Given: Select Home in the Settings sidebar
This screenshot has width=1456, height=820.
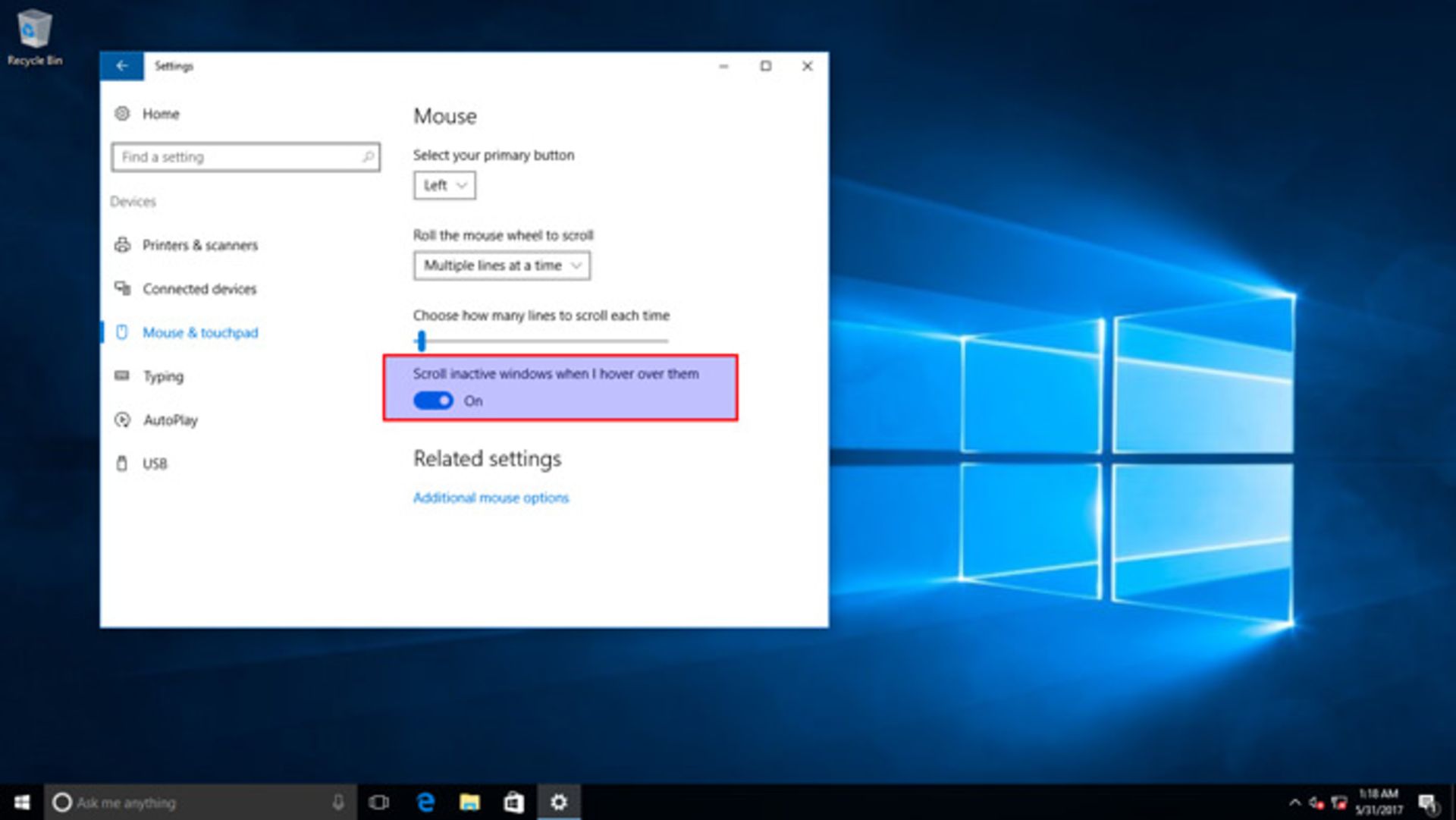Looking at the screenshot, I should (161, 114).
